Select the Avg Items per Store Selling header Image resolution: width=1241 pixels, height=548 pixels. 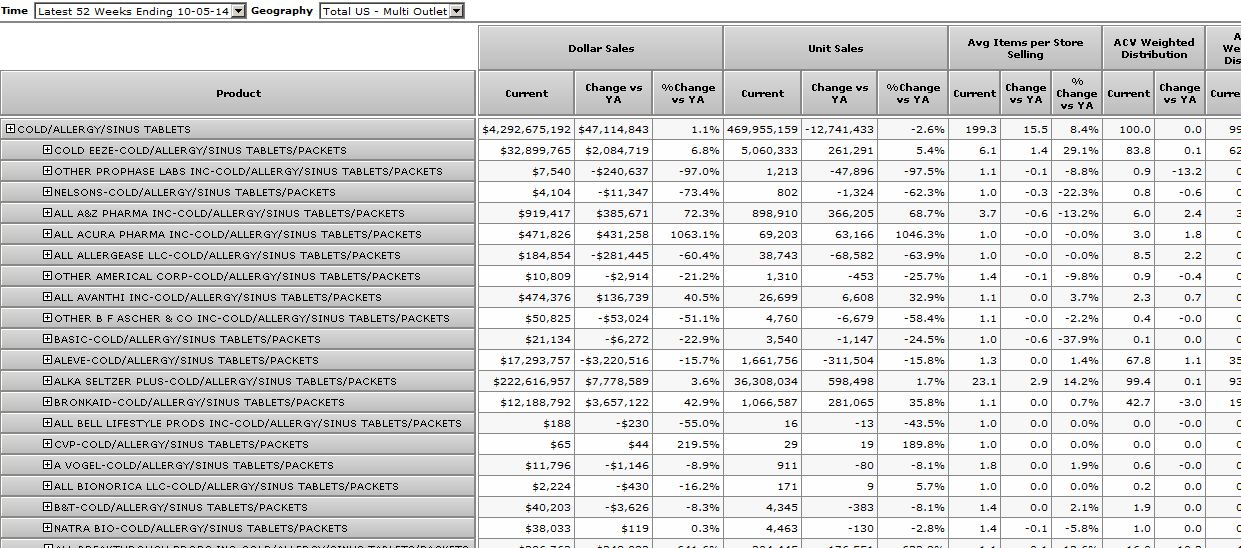pos(1025,48)
